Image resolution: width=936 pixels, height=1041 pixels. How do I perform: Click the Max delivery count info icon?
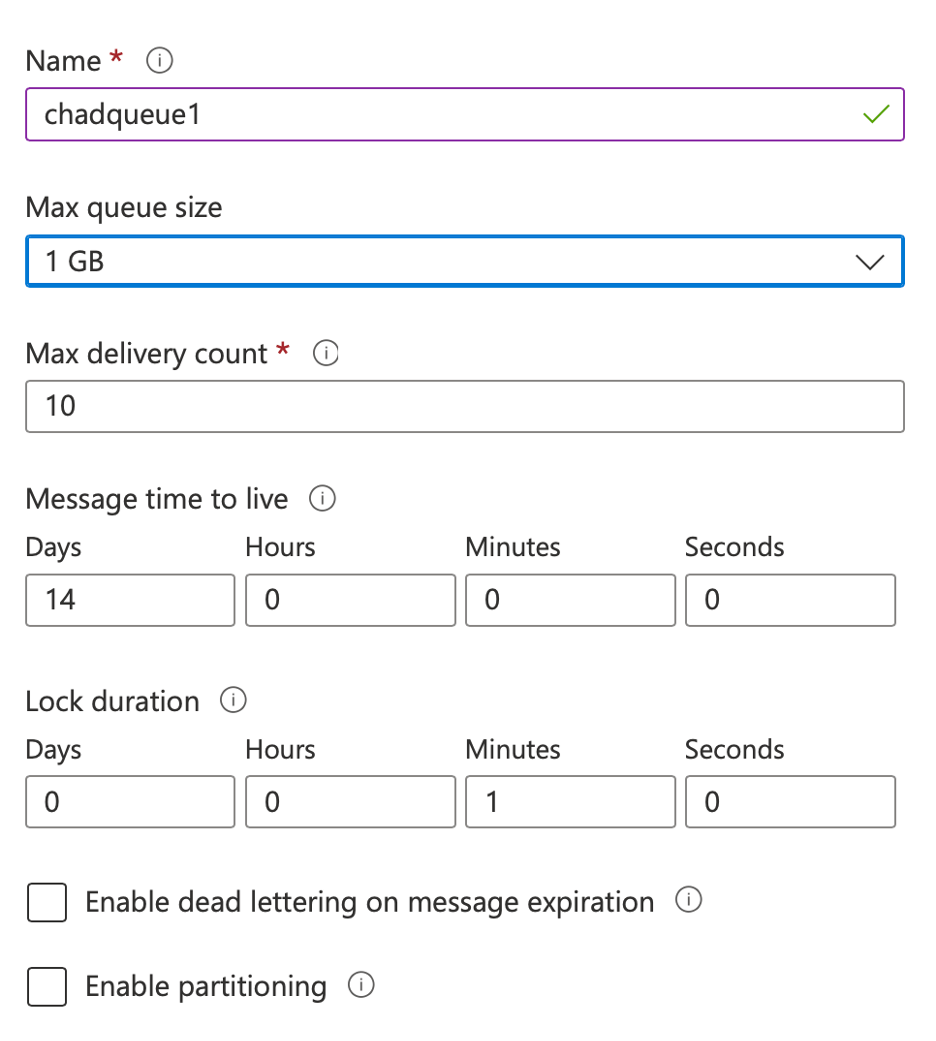click(326, 353)
